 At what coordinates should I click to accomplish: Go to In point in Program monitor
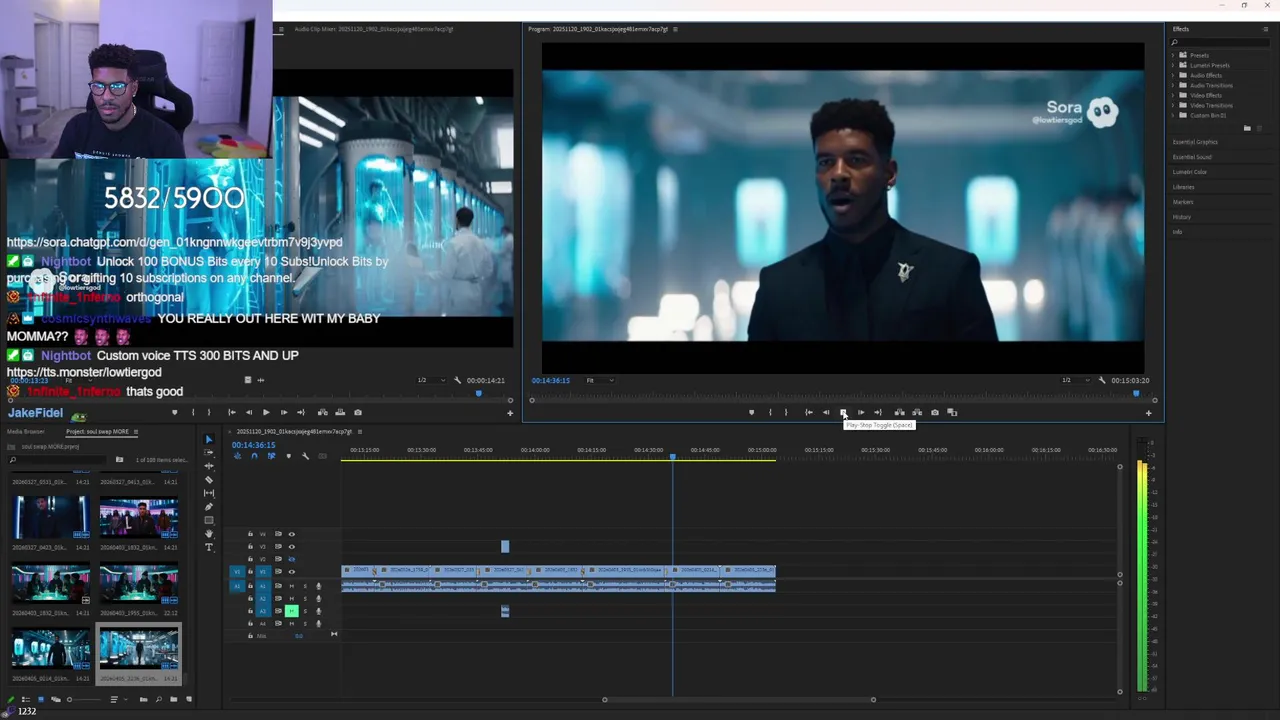click(x=808, y=412)
